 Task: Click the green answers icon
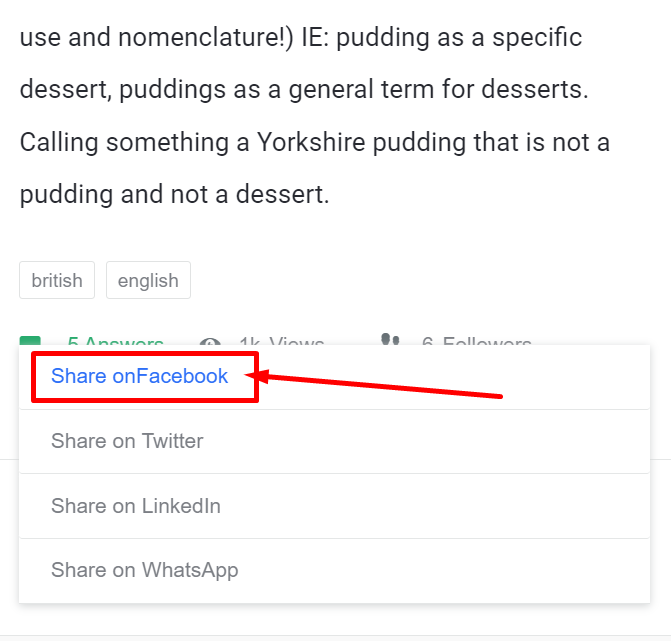30,341
